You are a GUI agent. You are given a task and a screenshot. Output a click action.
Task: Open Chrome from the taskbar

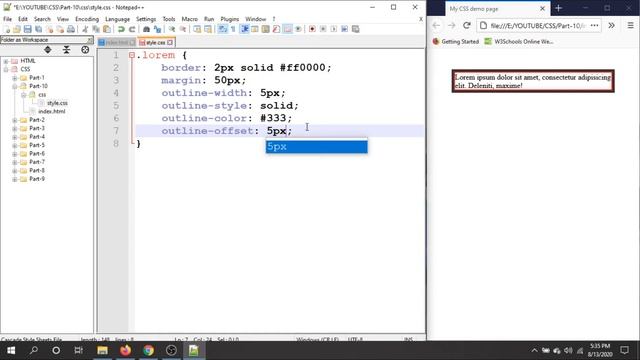point(149,350)
